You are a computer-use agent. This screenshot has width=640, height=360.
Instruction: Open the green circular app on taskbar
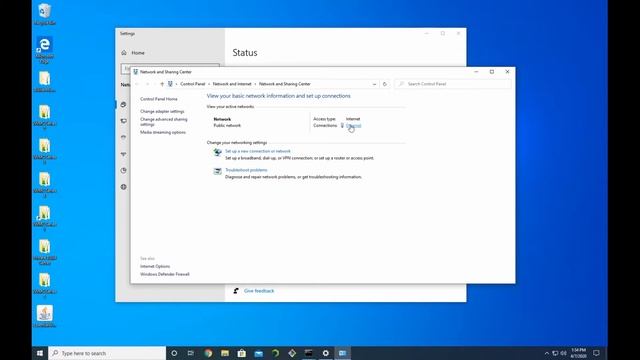(275, 353)
